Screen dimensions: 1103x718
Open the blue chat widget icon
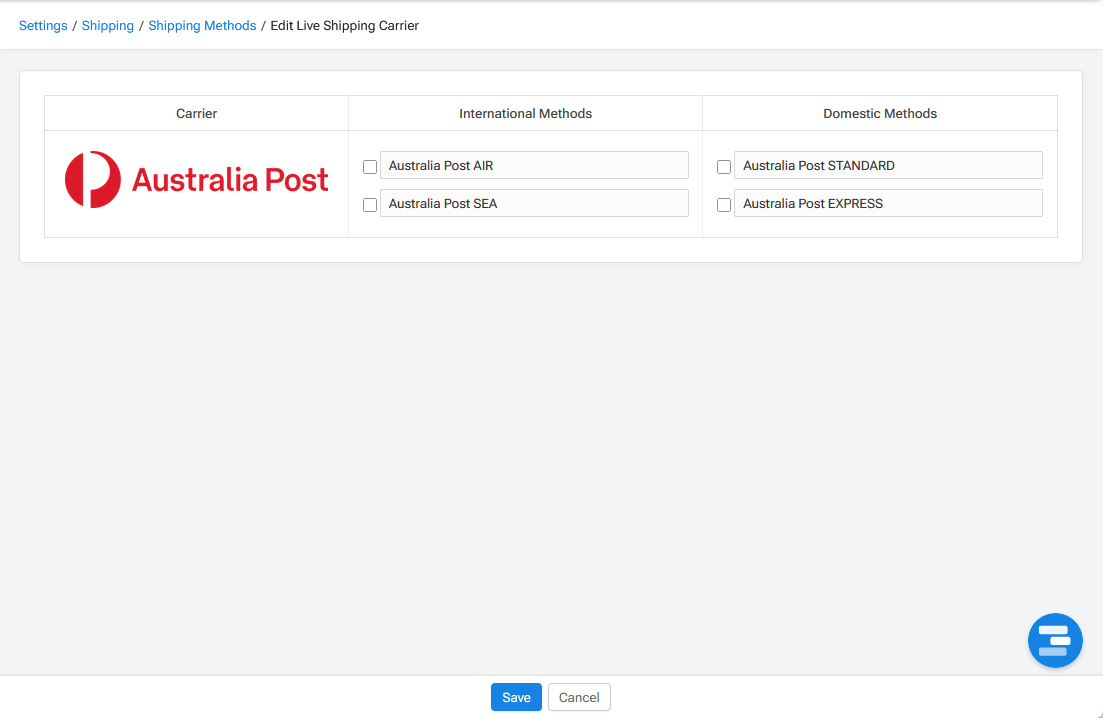click(1054, 640)
